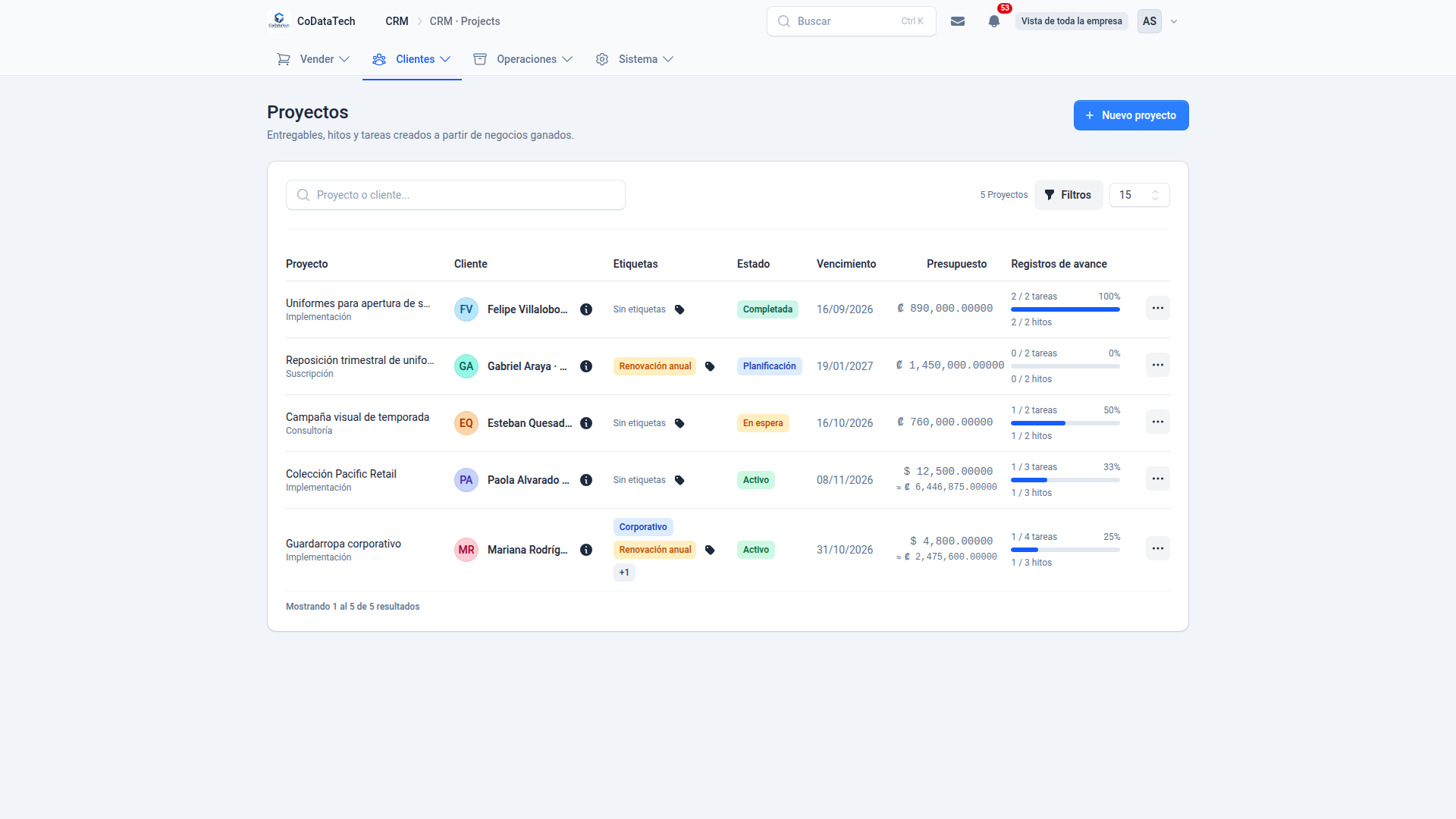This screenshot has width=1456, height=819.
Task: Click the En espera status badge
Action: tap(763, 423)
